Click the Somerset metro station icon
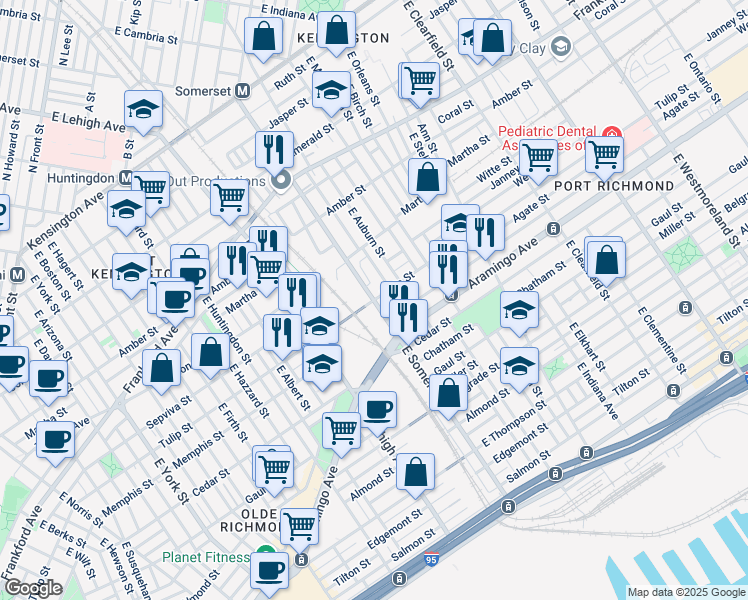Viewport: 748px width, 600px height. click(243, 91)
